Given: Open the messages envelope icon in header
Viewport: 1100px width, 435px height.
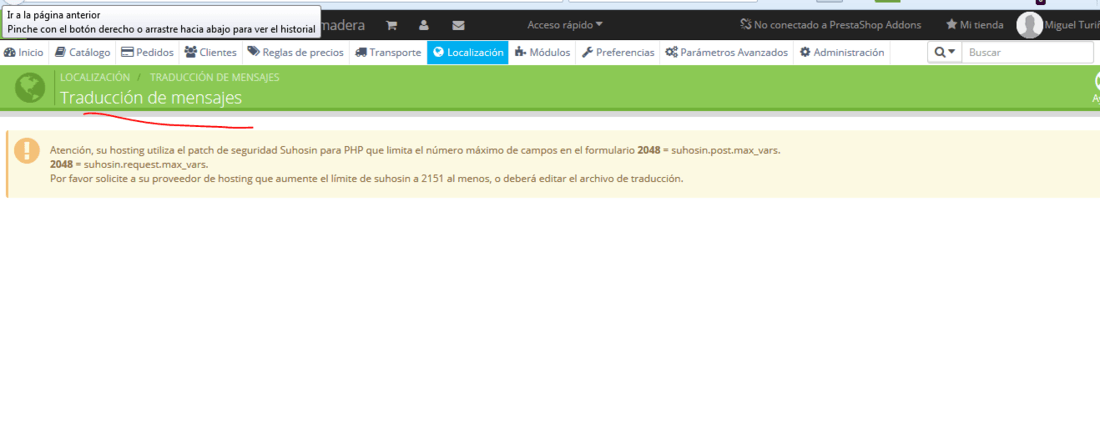Looking at the screenshot, I should click(458, 25).
